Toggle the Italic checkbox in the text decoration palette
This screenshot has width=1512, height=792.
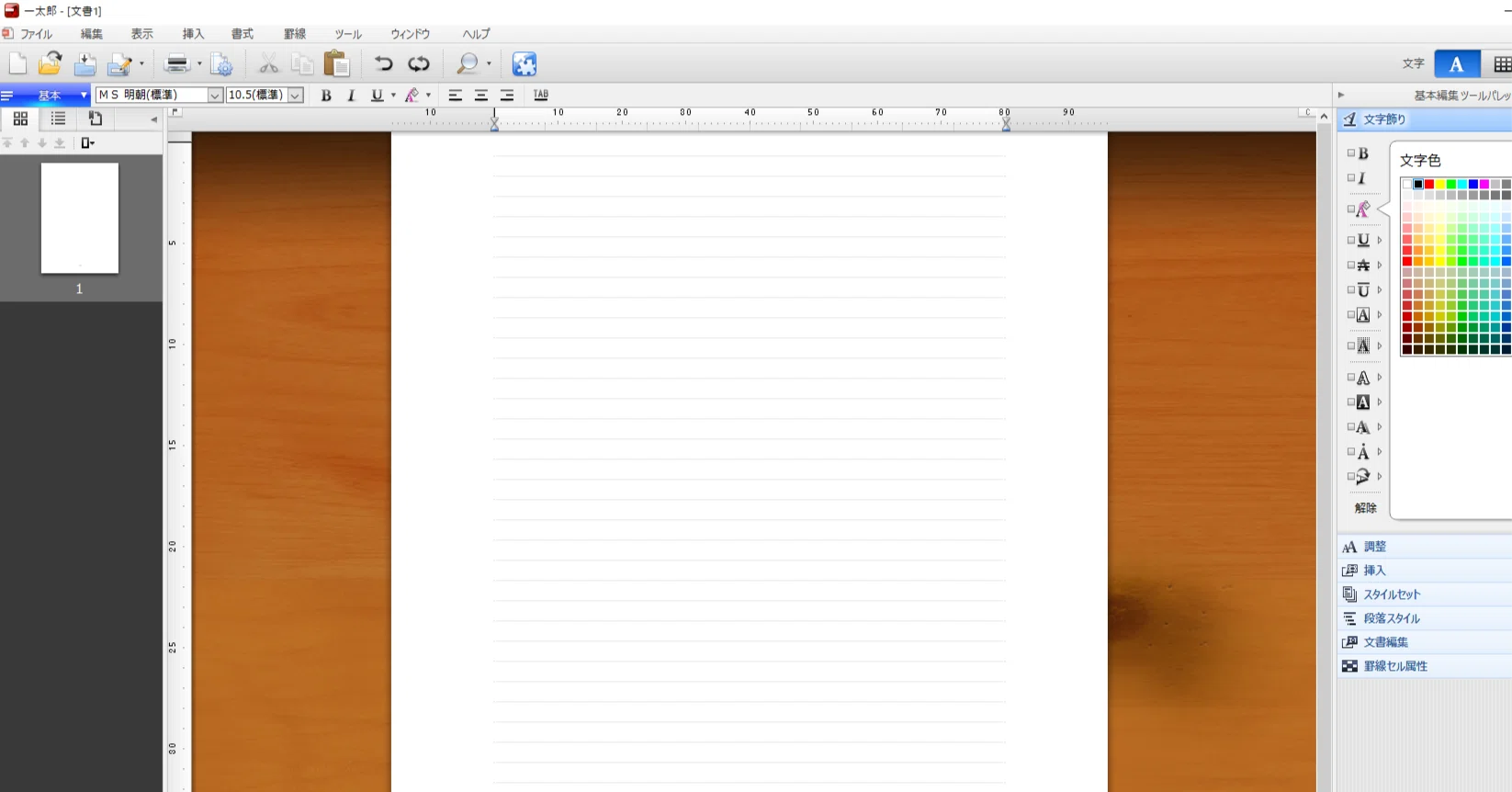coord(1351,177)
